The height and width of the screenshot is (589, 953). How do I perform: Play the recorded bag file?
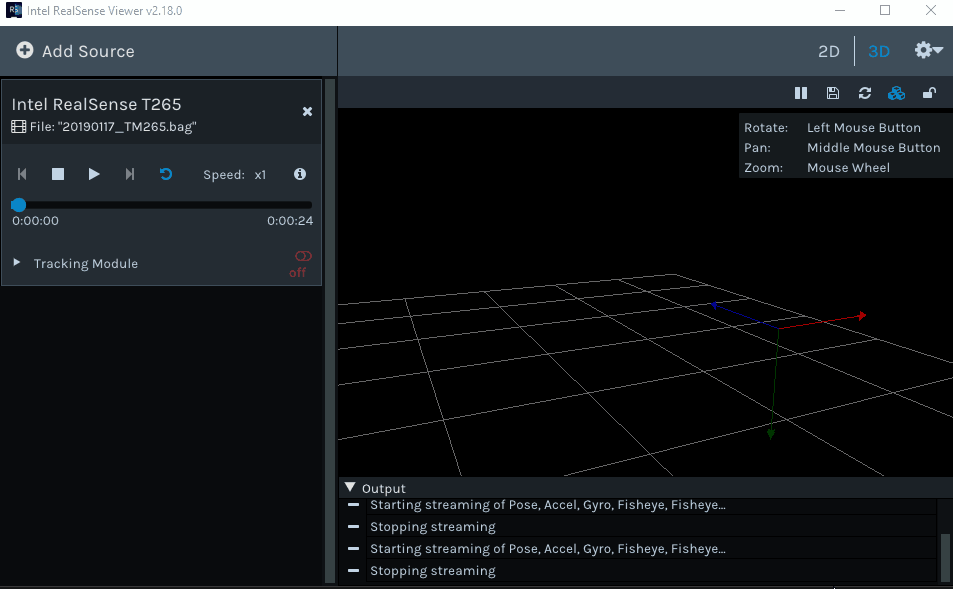click(94, 174)
